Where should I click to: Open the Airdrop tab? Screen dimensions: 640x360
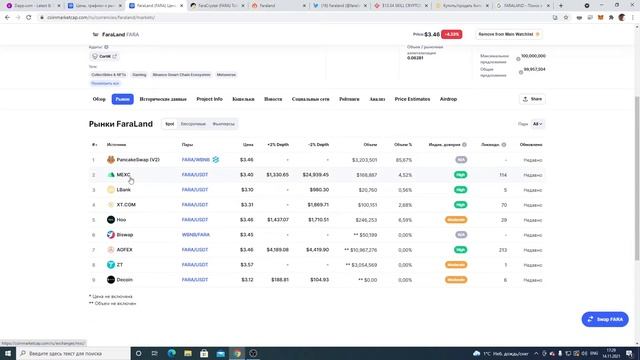point(448,99)
